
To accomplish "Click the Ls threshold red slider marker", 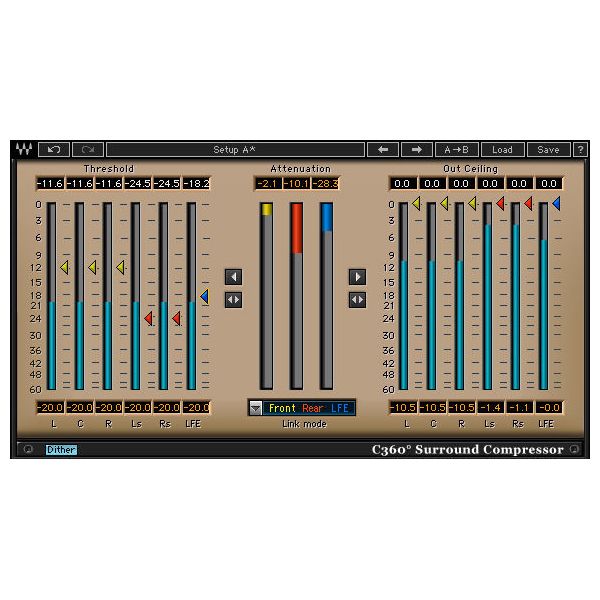I will pyautogui.click(x=148, y=318).
